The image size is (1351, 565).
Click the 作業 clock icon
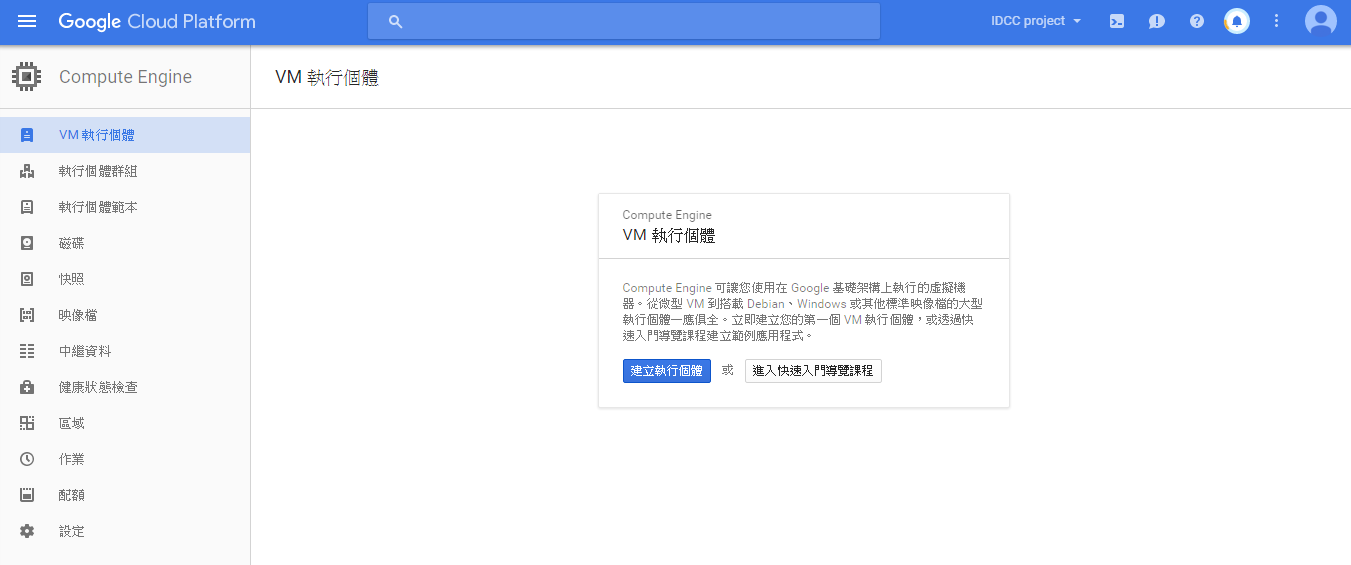[27, 459]
